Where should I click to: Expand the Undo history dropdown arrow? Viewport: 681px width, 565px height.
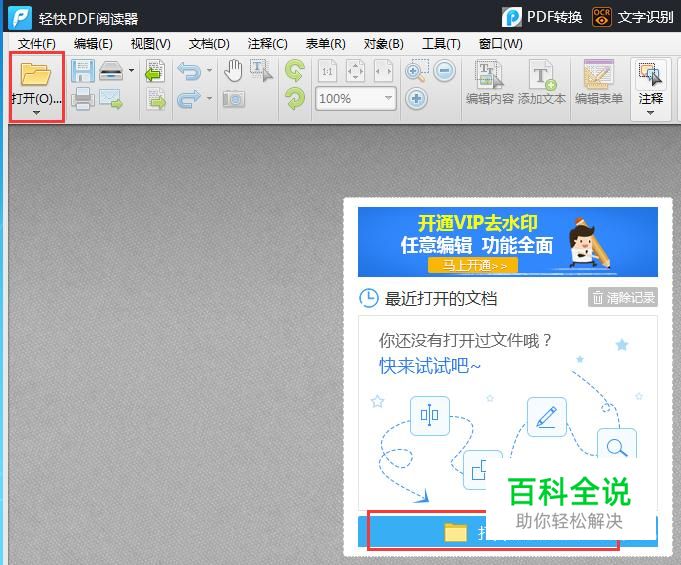[209, 70]
